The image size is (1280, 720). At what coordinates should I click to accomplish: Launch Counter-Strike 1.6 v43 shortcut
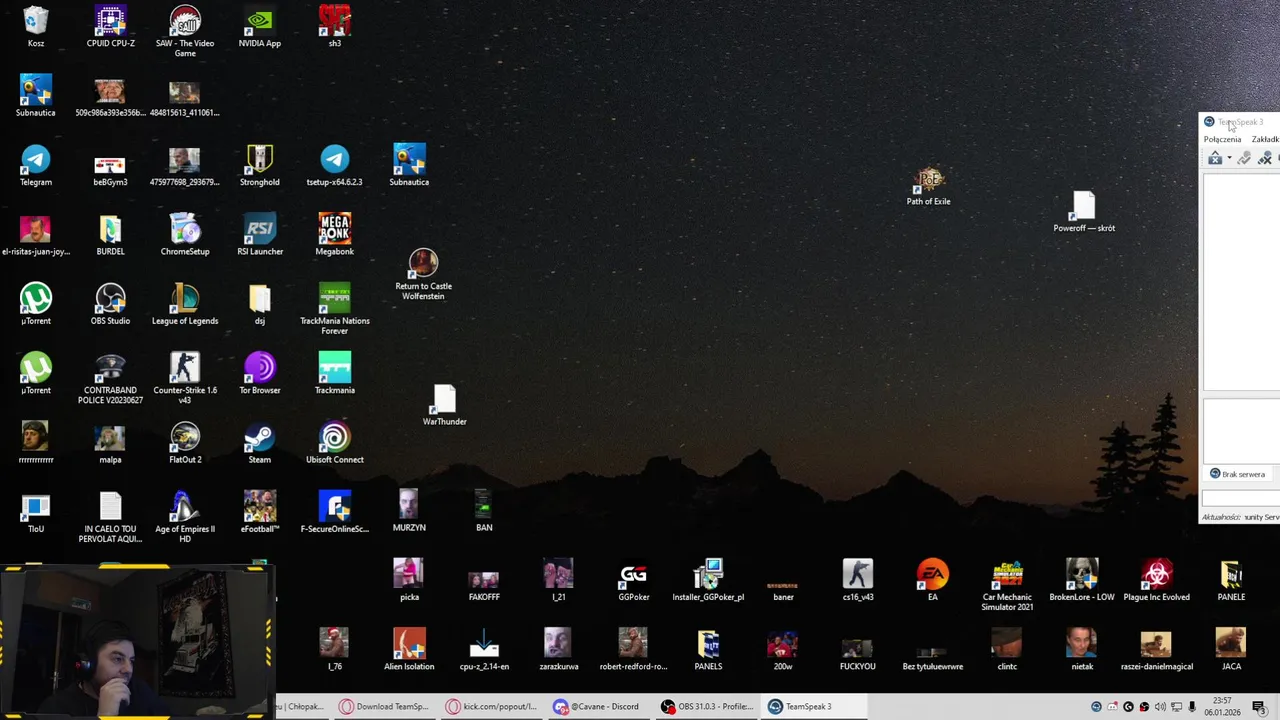coord(185,378)
